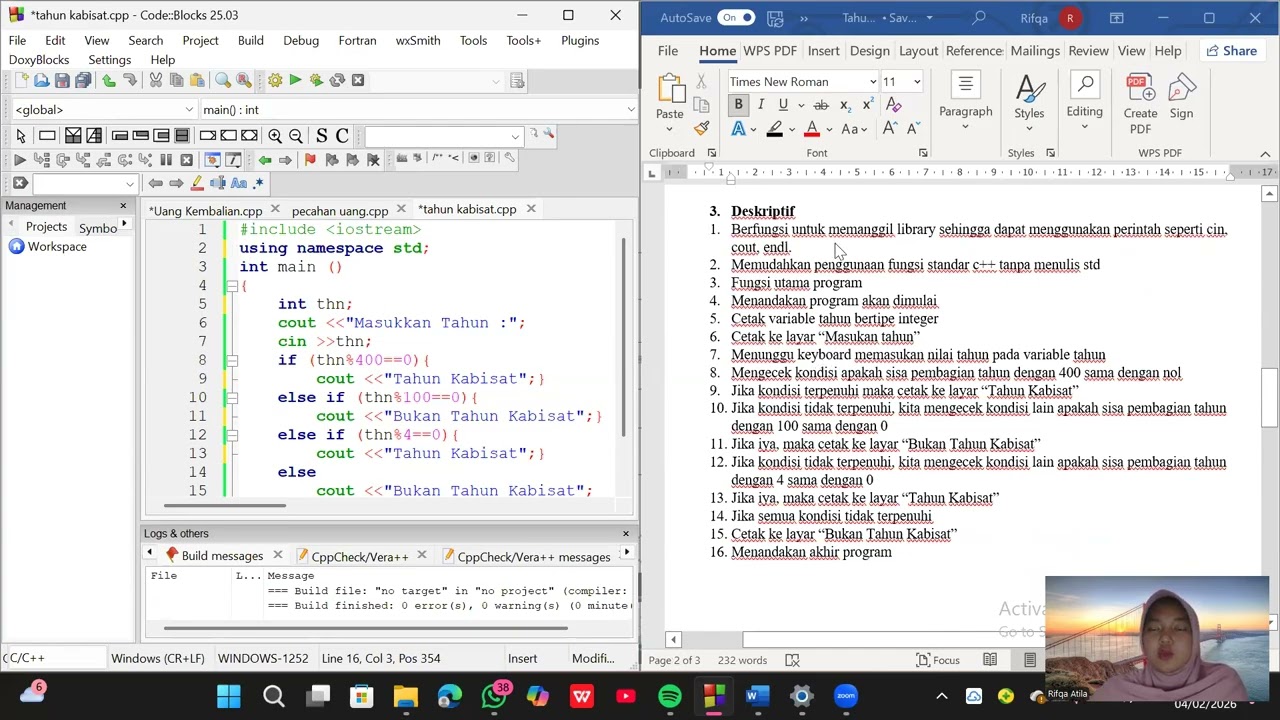Open WhatsApp from the taskbar
Viewport: 1280px width, 720px height.
[494, 696]
